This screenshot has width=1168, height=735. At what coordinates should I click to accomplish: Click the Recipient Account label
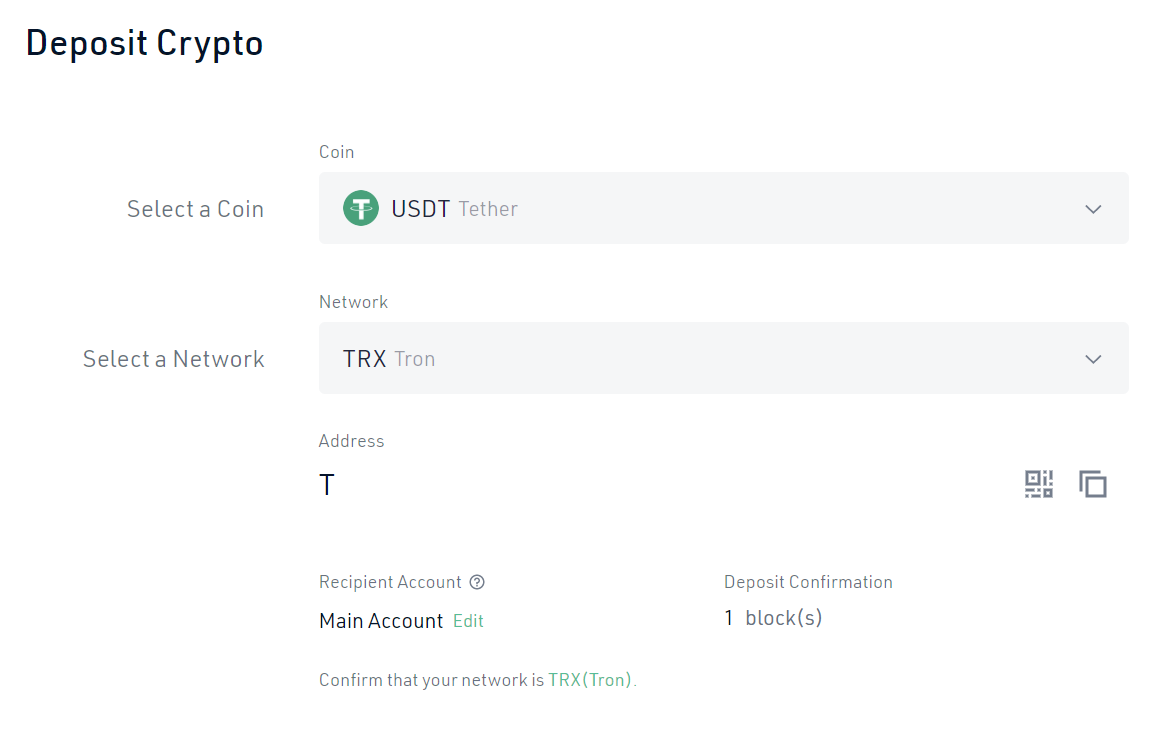click(x=390, y=582)
